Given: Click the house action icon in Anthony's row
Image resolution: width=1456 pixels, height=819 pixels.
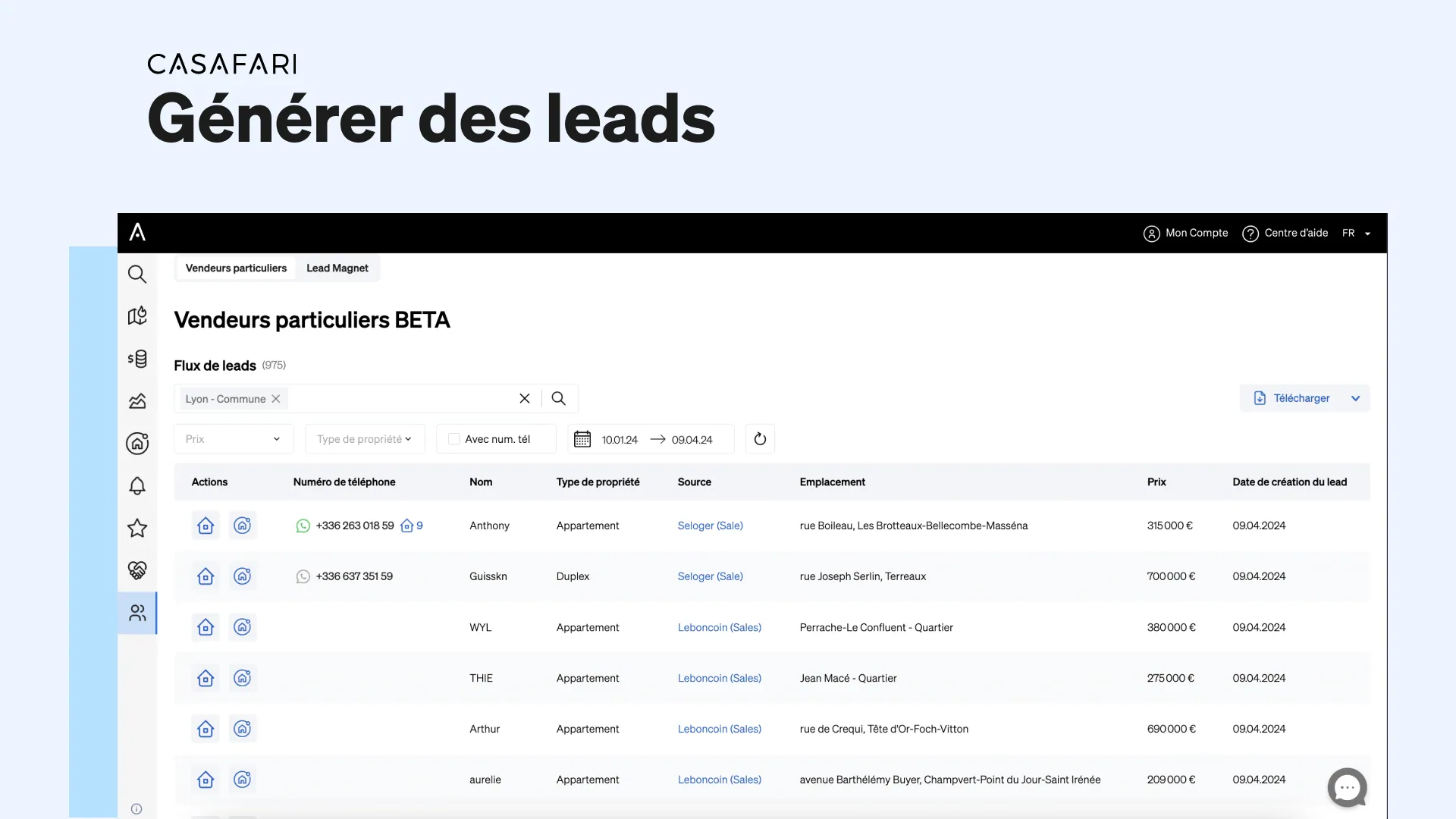Looking at the screenshot, I should click(206, 526).
